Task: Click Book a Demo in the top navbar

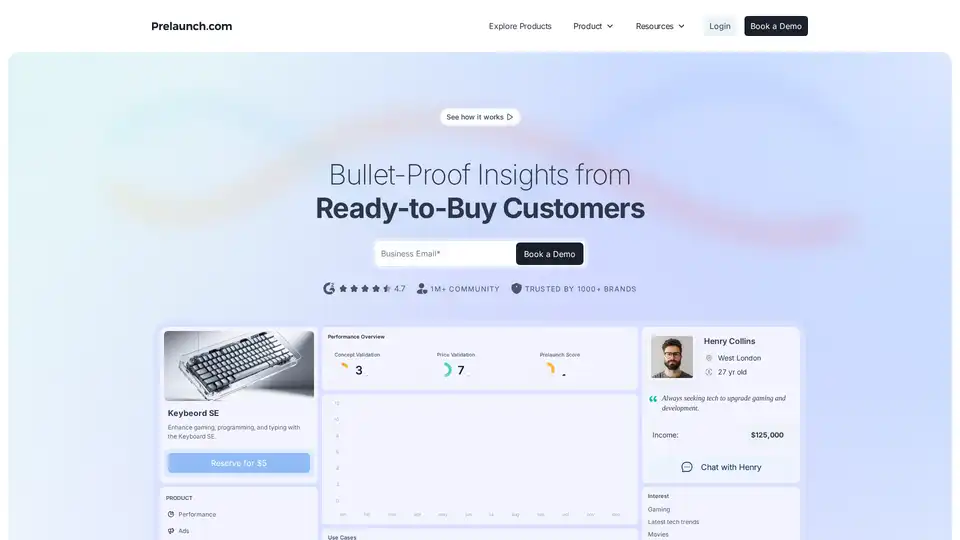Action: [x=776, y=26]
